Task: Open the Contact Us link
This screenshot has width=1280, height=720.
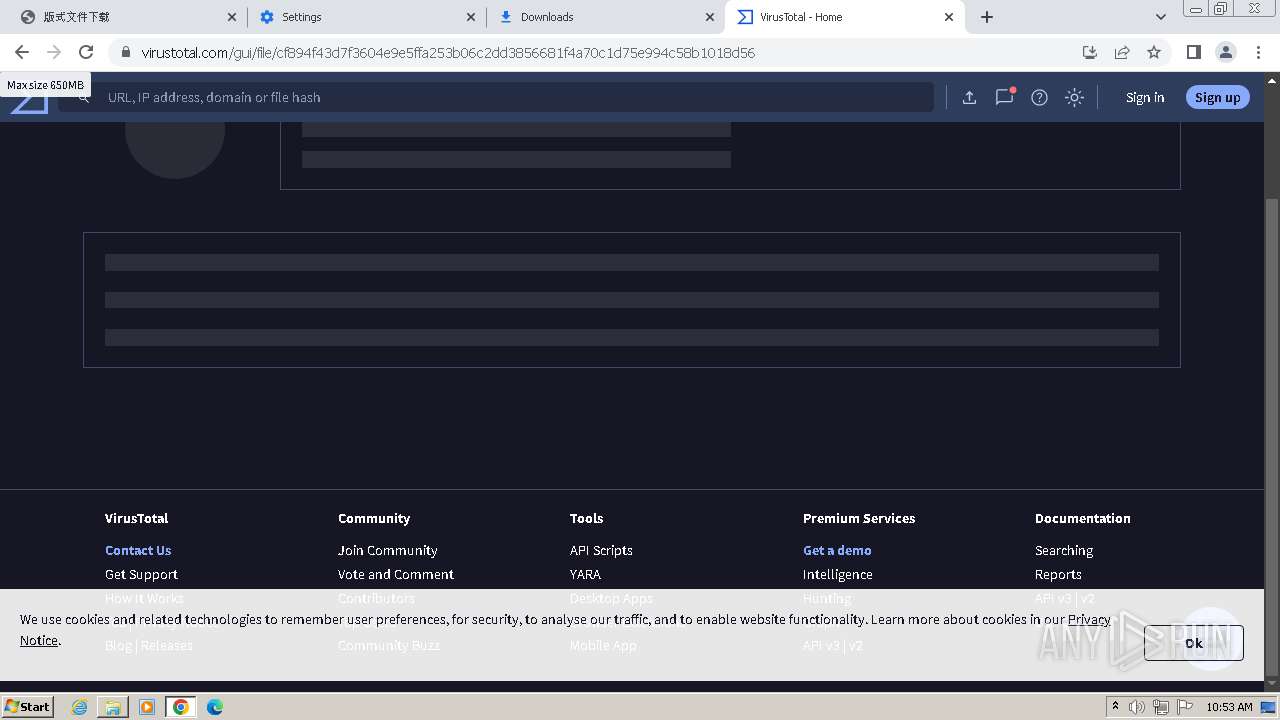Action: (138, 550)
